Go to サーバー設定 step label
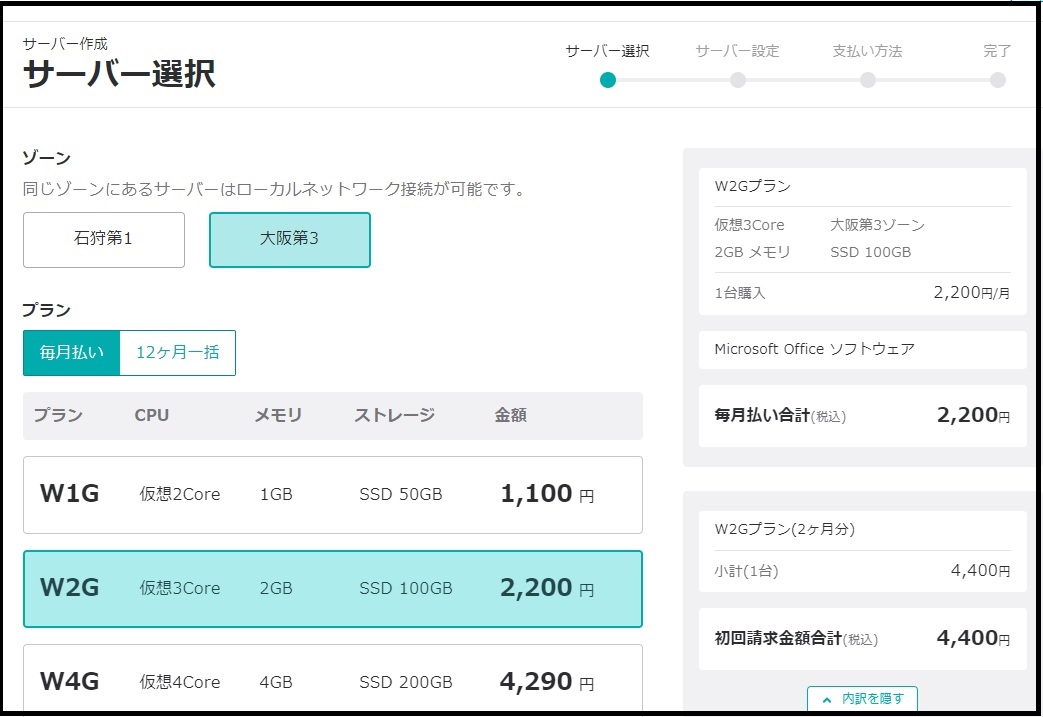1043x717 pixels. click(737, 51)
